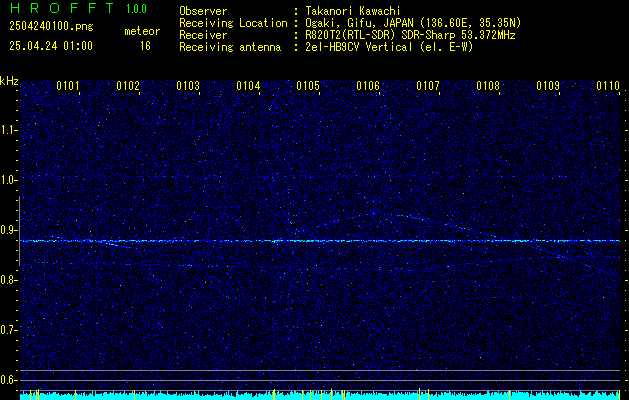This screenshot has width=629, height=400.
Task: Click the 0107 time marker
Action: click(x=428, y=86)
